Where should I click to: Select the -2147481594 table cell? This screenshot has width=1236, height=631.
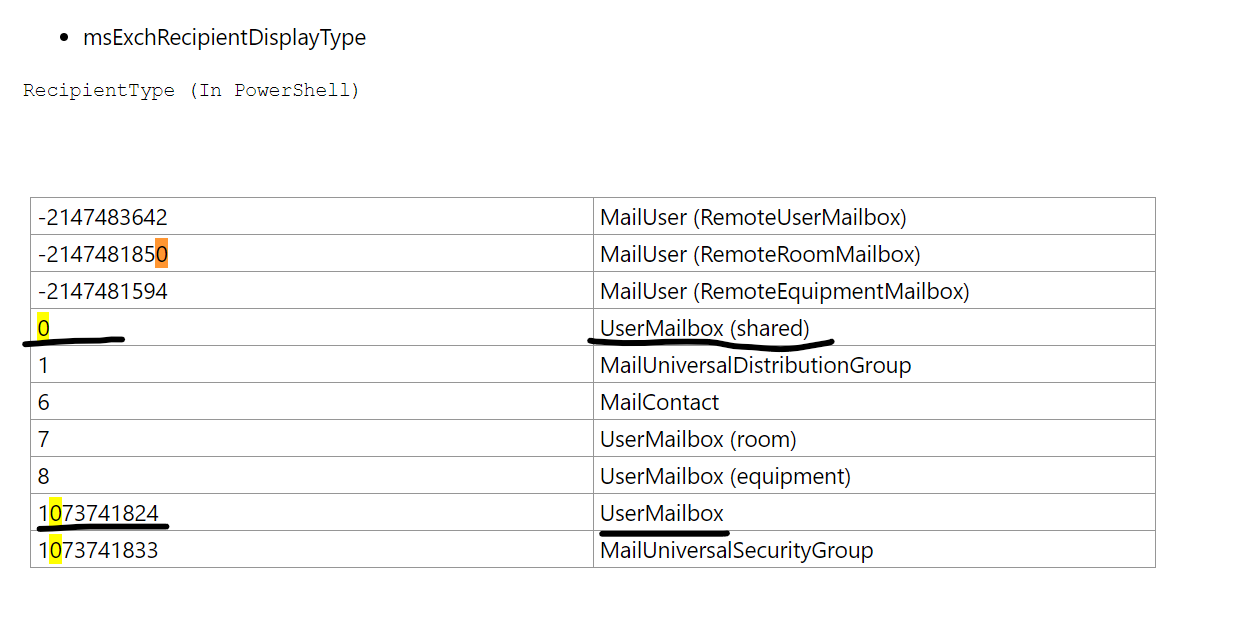(x=312, y=291)
